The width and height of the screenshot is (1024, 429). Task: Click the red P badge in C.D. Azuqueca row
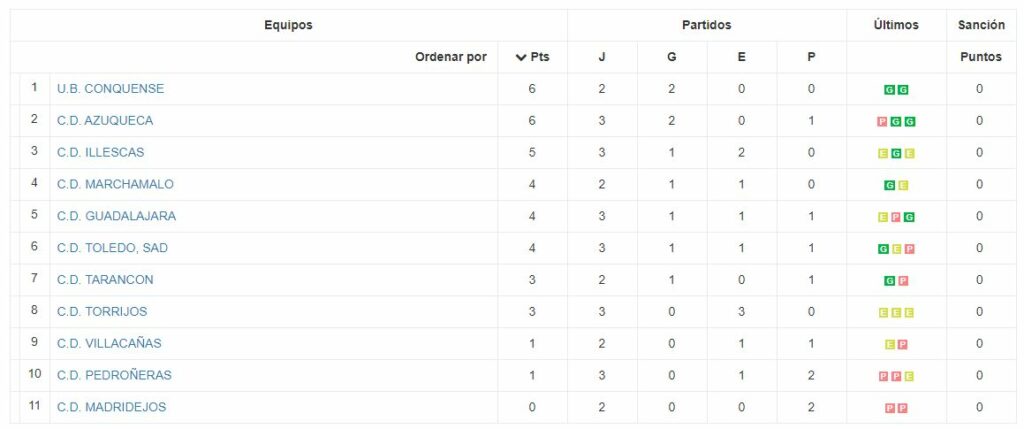(883, 121)
